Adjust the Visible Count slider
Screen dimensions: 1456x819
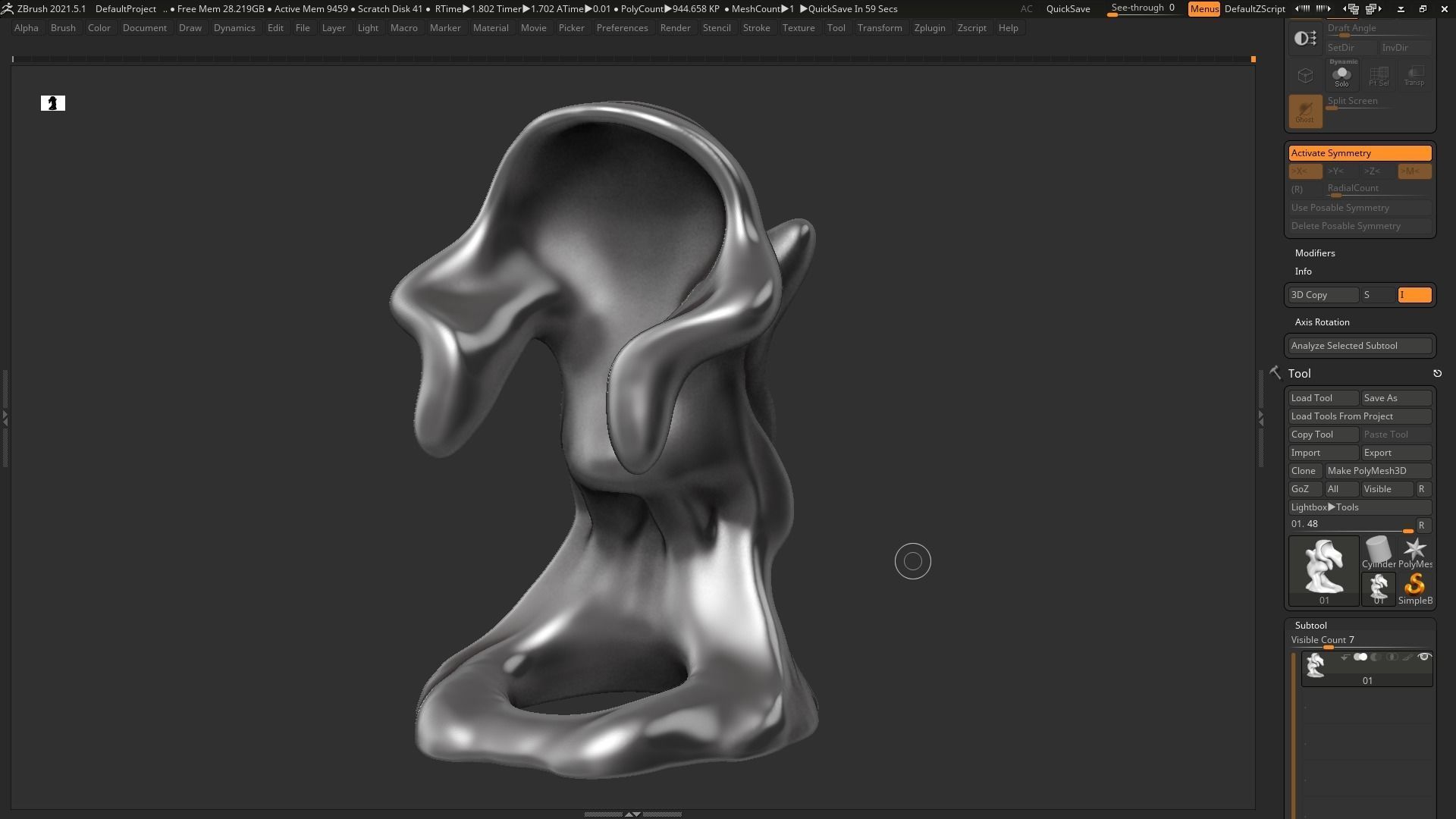(x=1360, y=642)
